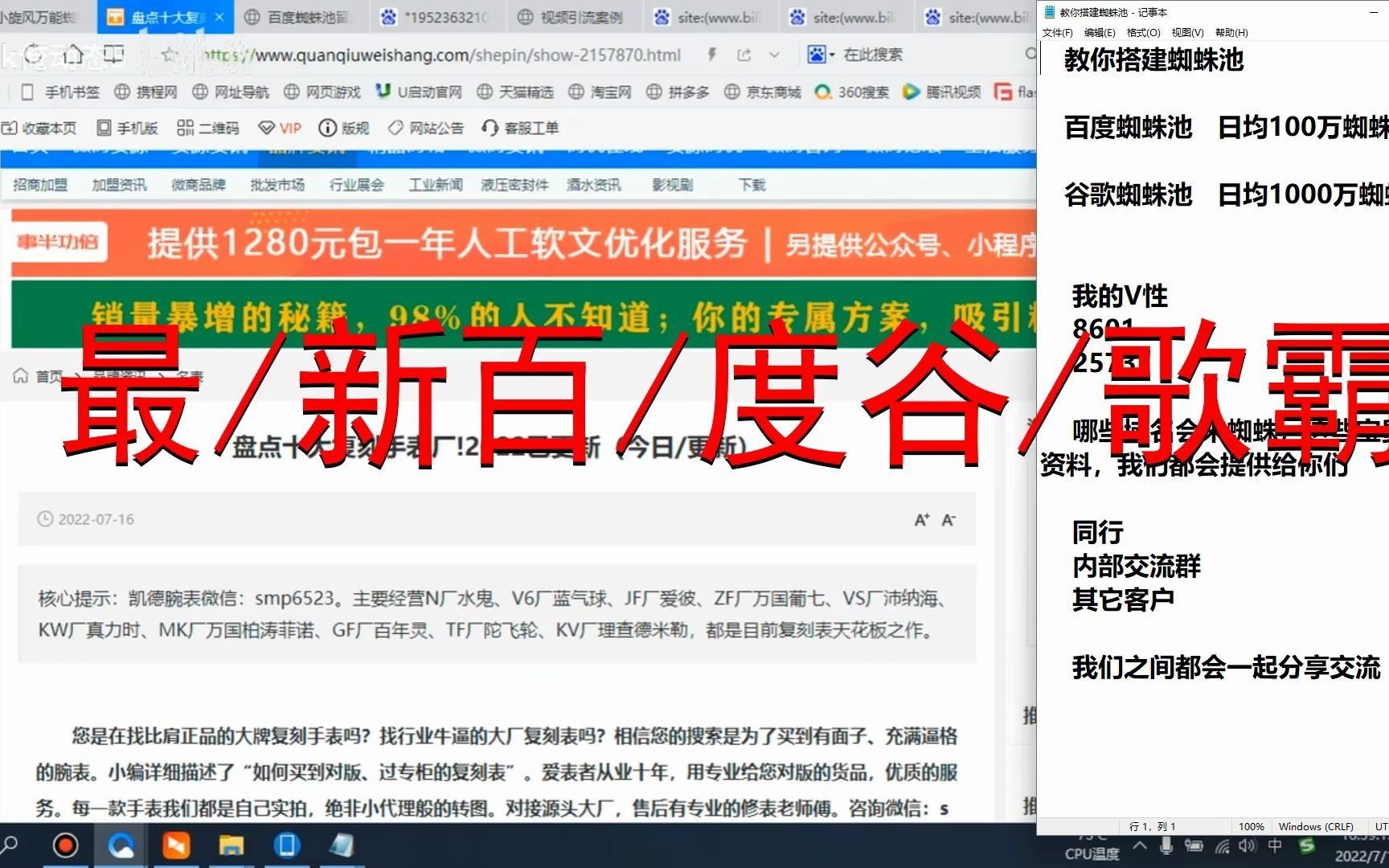Increase article font size with A+

[922, 520]
